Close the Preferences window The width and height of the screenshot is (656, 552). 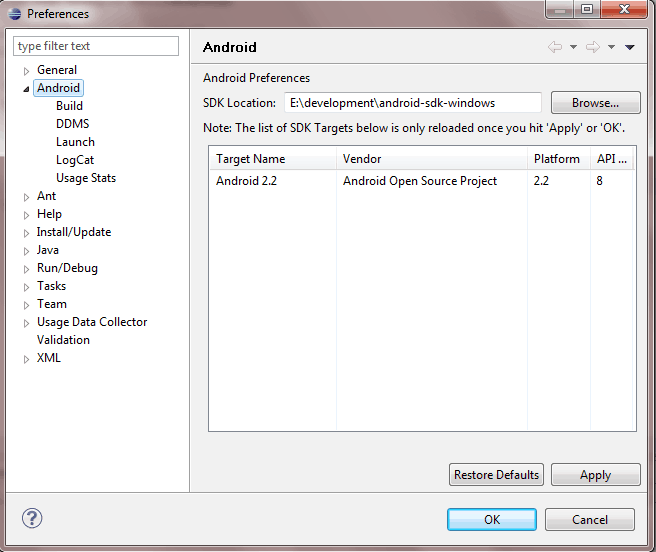[624, 9]
